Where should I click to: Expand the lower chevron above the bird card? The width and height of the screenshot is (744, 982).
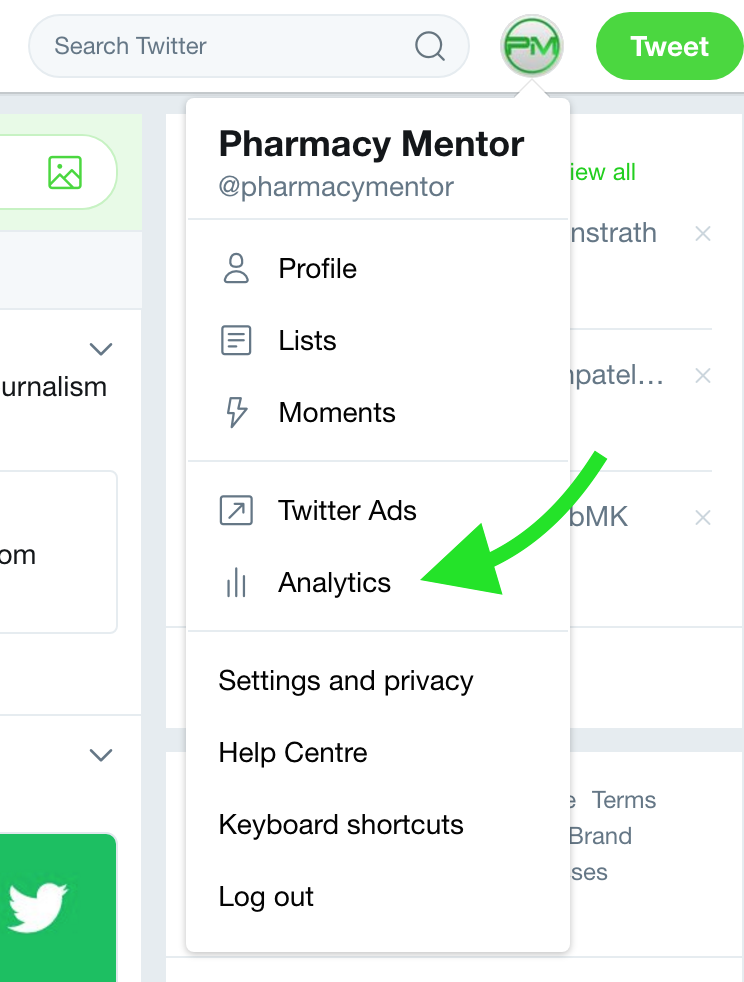(101, 755)
